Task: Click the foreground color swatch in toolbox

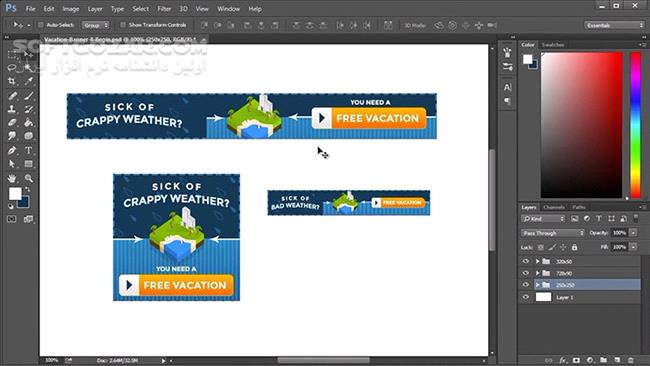Action: 15,194
